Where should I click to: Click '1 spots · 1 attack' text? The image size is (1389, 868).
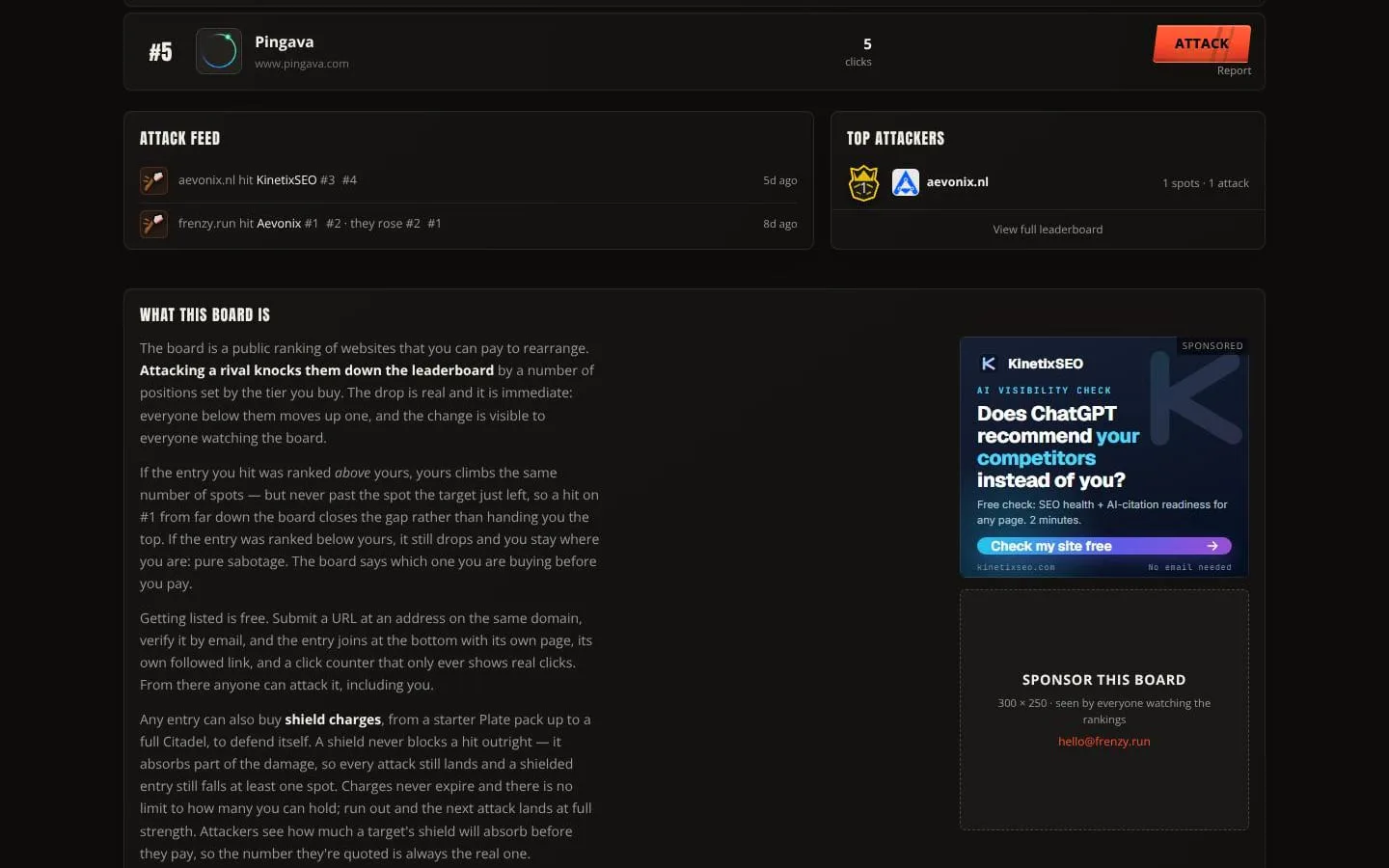coord(1205,183)
